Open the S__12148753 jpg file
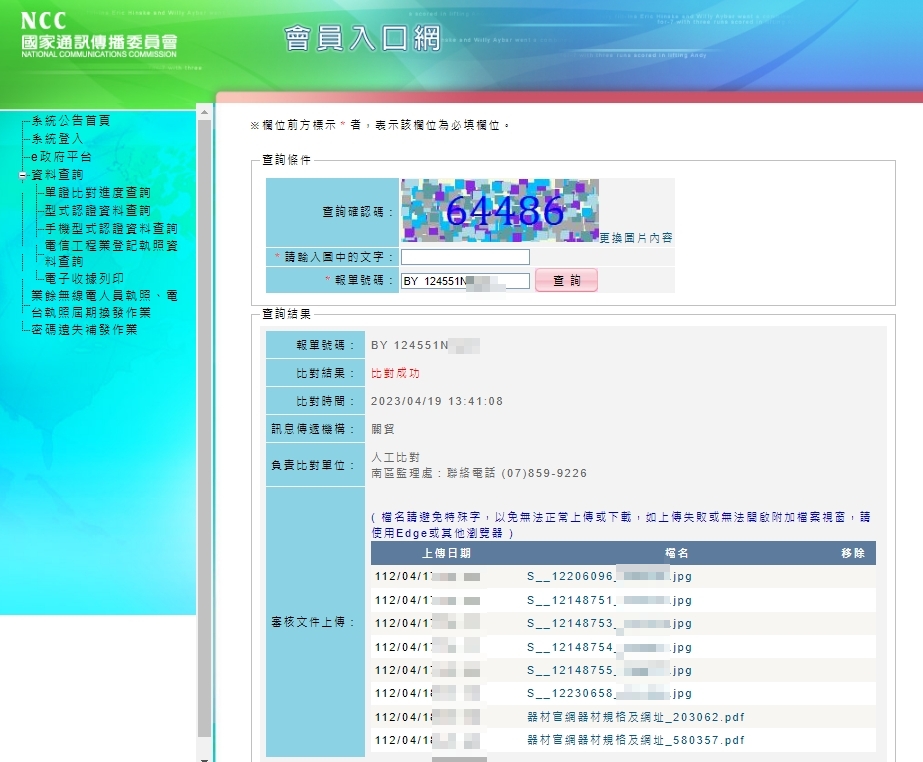The height and width of the screenshot is (762, 923). 609,624
